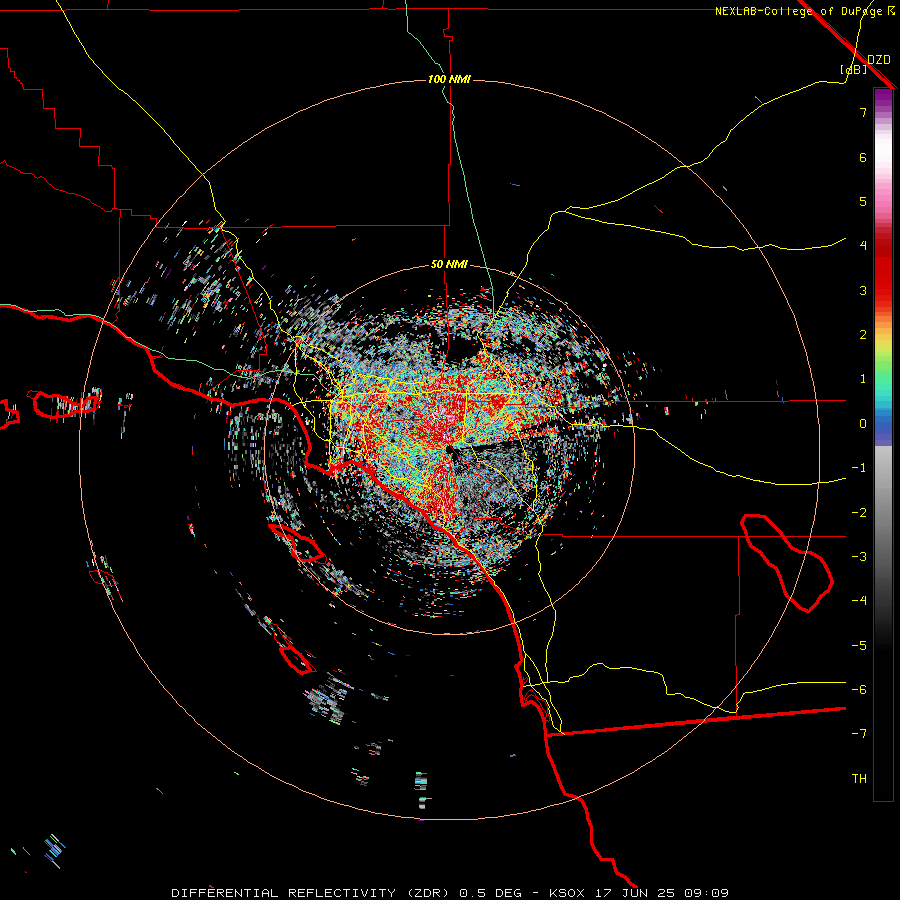The image size is (900, 900).
Task: Click the -2 value on color scale
Action: tap(859, 513)
